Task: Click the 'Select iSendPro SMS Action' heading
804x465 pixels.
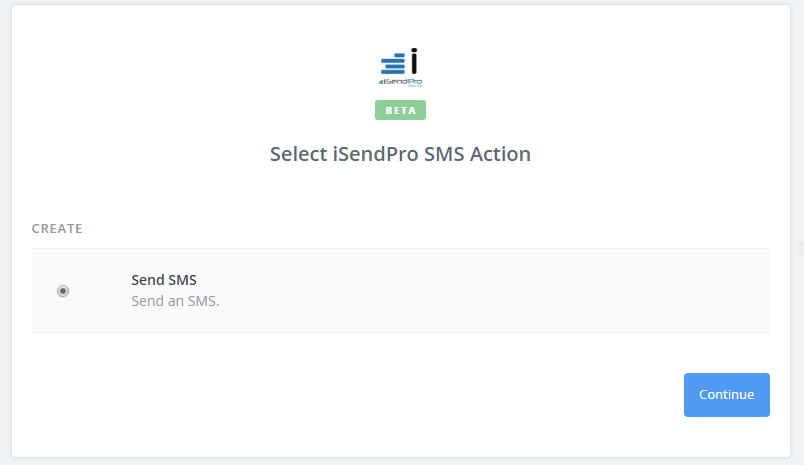Action: (x=400, y=154)
